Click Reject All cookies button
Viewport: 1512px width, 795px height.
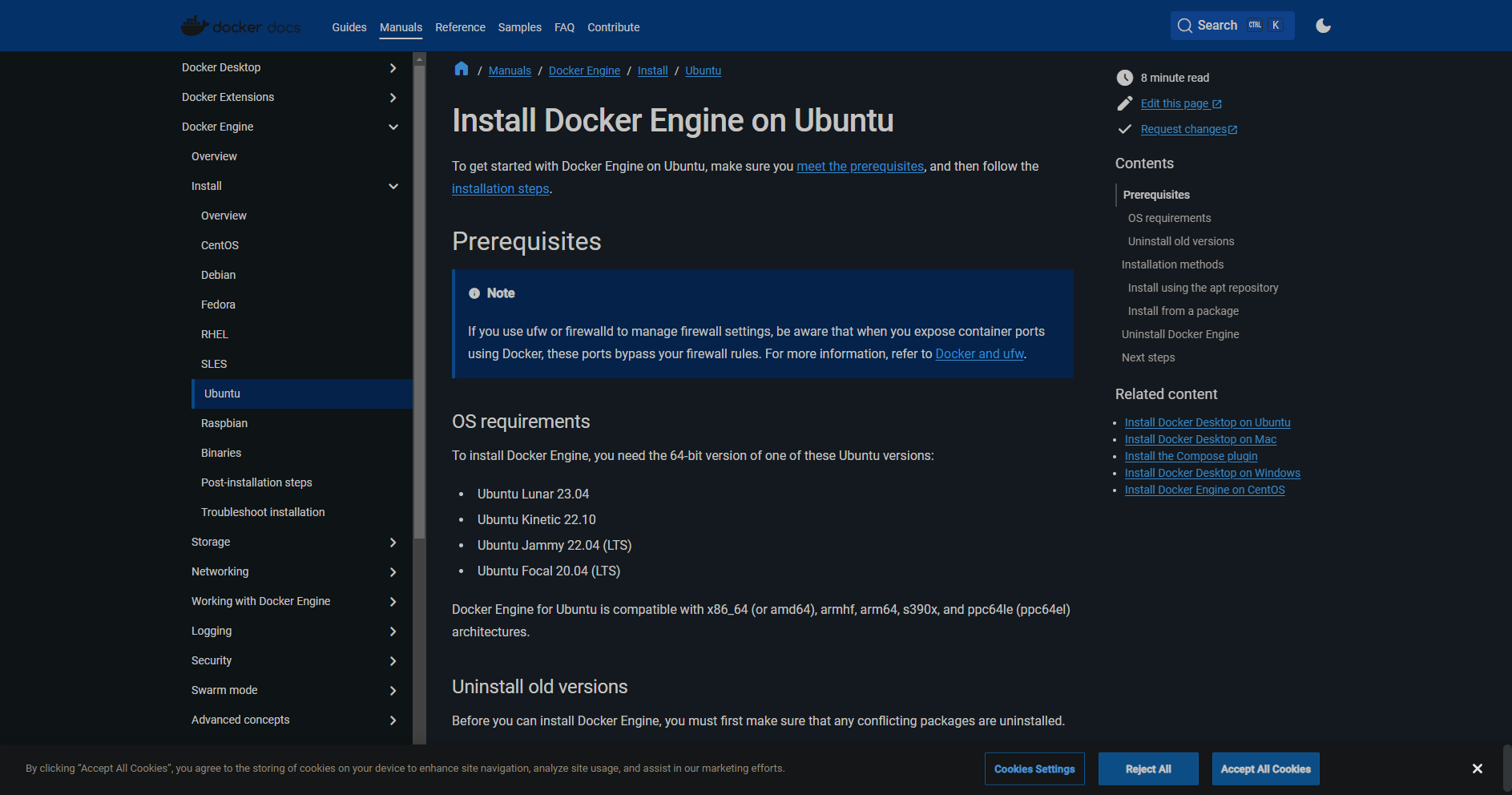(1148, 769)
